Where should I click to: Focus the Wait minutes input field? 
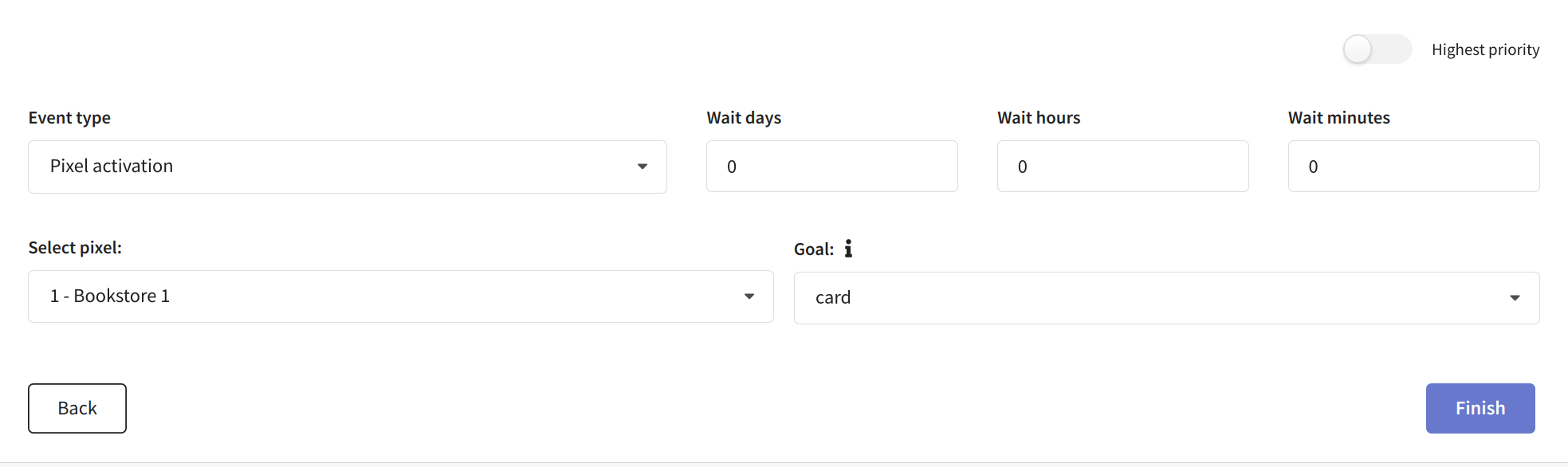coord(1413,167)
